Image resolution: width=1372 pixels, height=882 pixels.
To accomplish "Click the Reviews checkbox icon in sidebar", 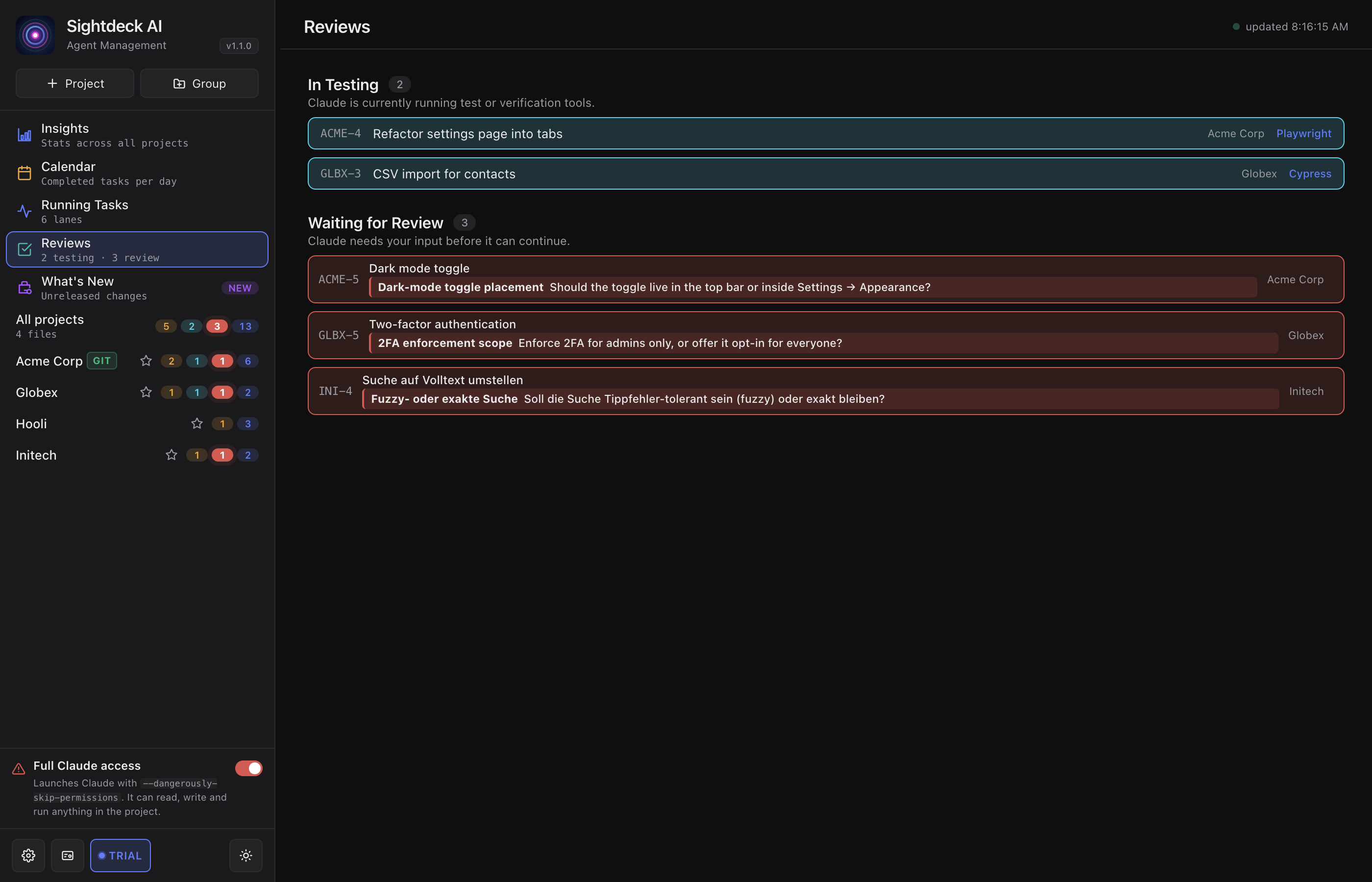I will 24,250.
